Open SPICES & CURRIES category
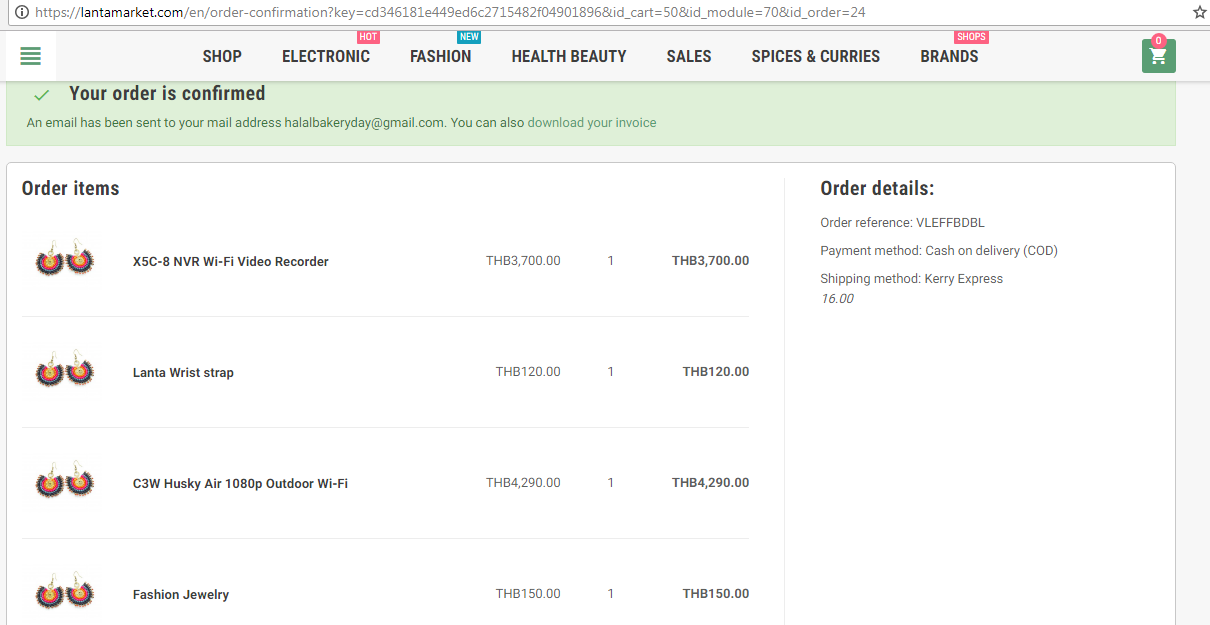 [x=816, y=56]
